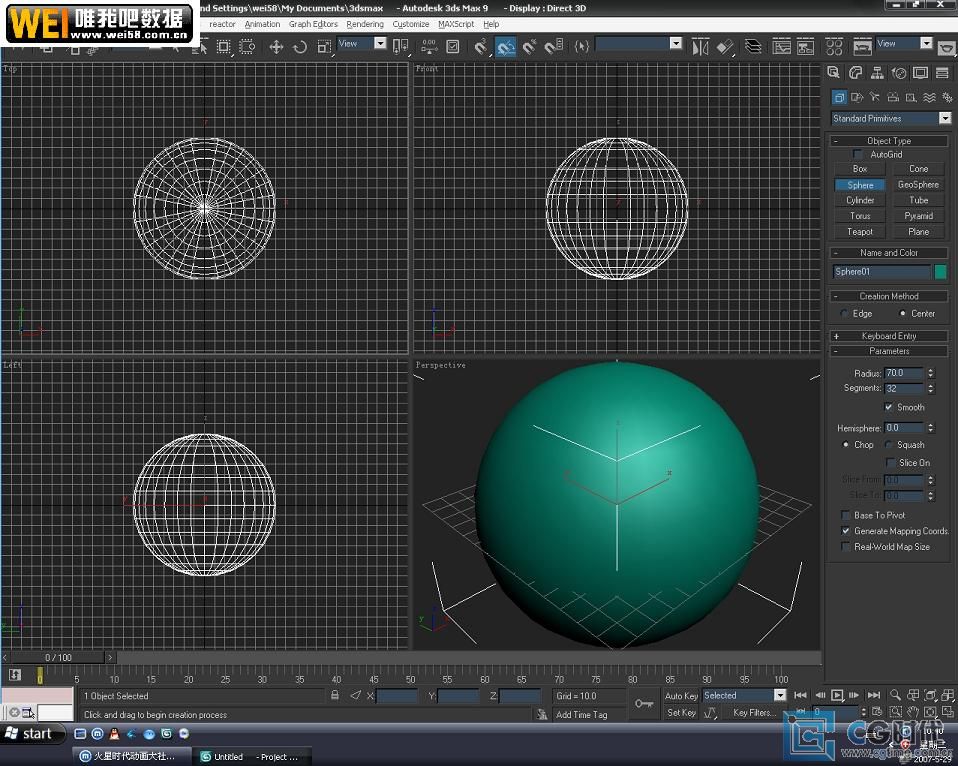Click the Quick Render teapot icon
Screen dimensions: 958x766
pyautogui.click(x=946, y=47)
